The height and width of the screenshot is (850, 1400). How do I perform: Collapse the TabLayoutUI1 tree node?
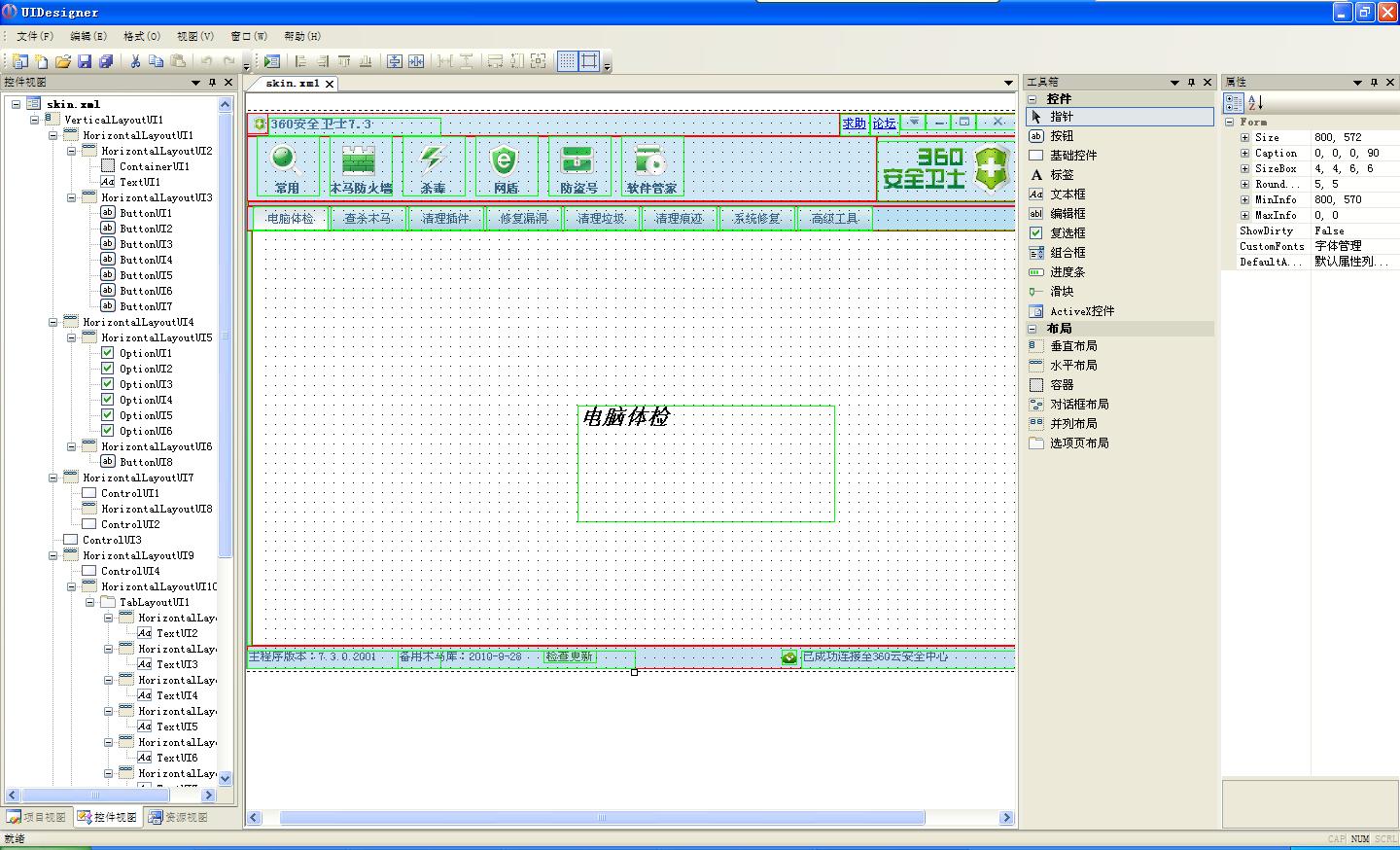90,602
